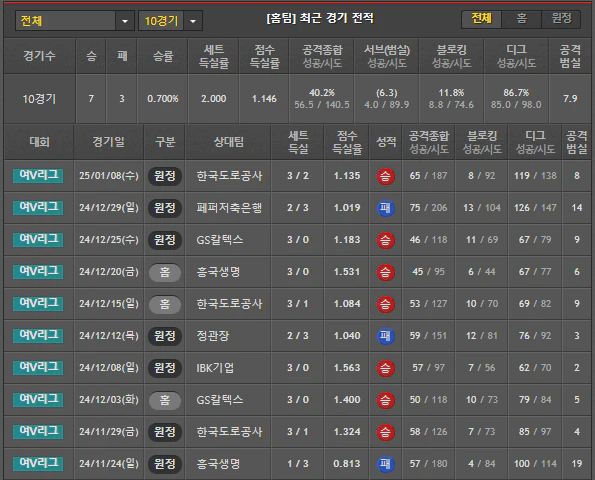Image resolution: width=595 pixels, height=480 pixels.
Task: Switch filter to 홈 games only
Action: click(x=522, y=19)
